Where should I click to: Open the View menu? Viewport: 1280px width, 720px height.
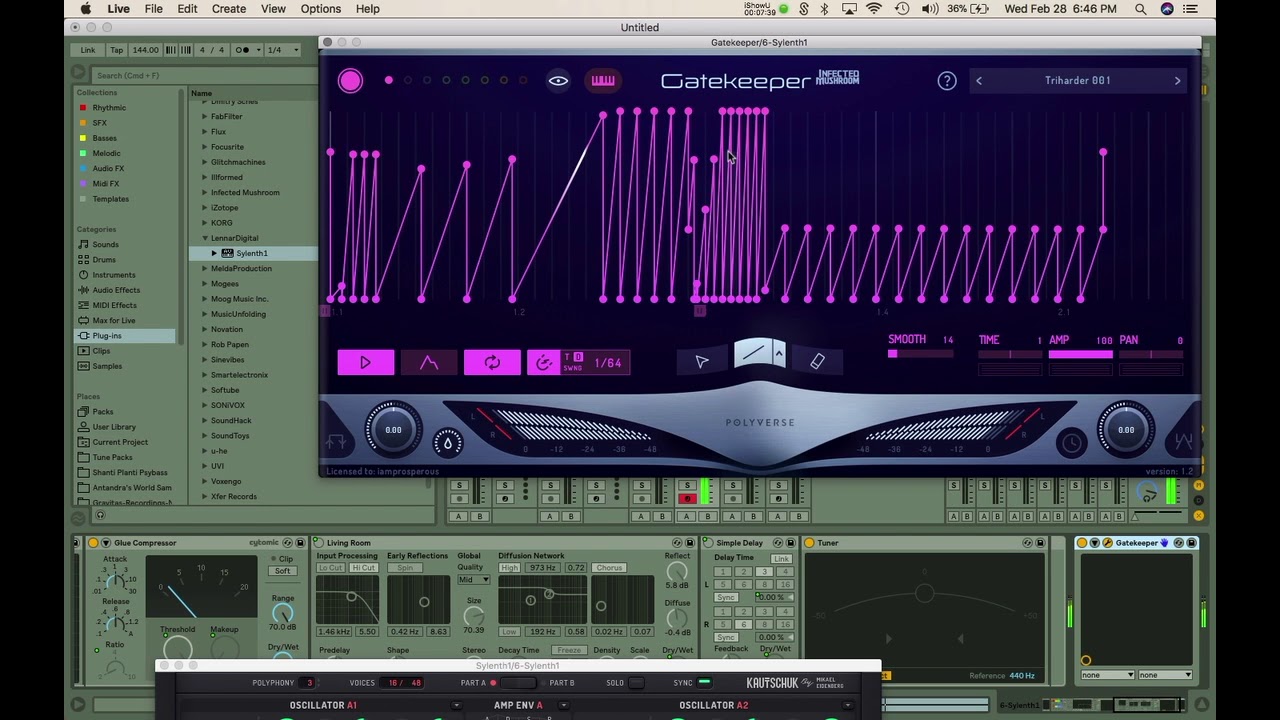click(273, 9)
